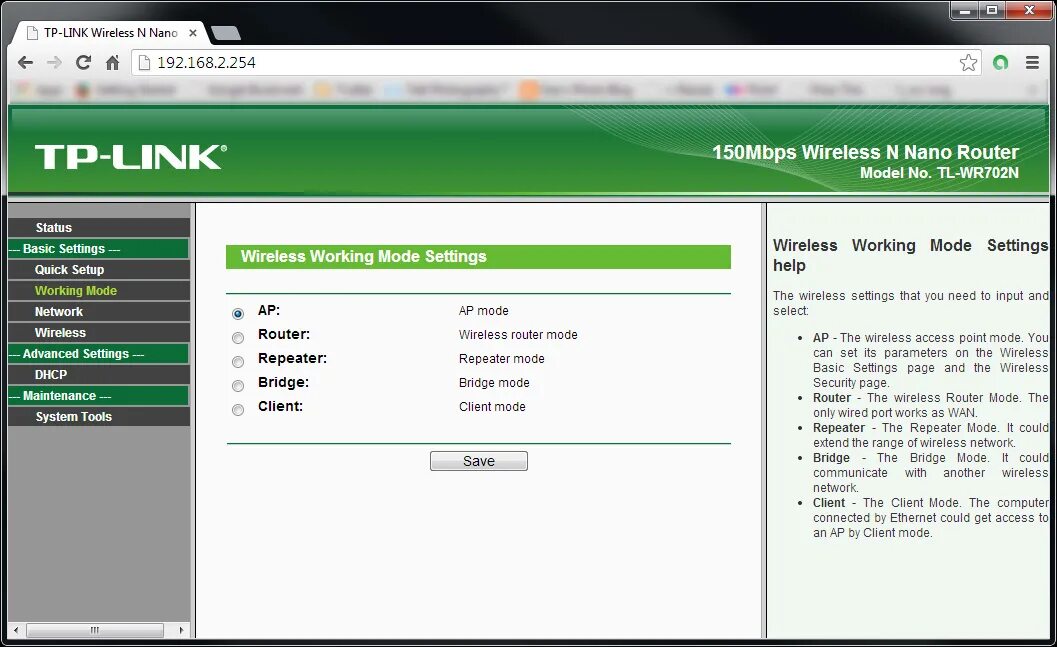Click sidebar scrollbar left arrow
This screenshot has height=647, width=1057.
(16, 630)
